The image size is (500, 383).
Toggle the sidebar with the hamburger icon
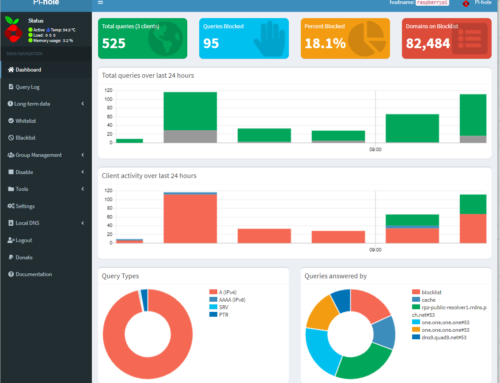click(x=100, y=3)
